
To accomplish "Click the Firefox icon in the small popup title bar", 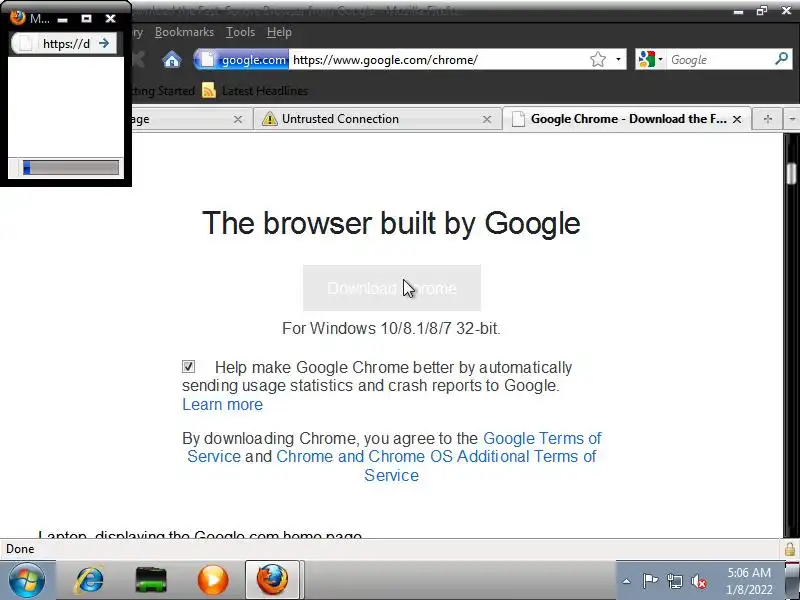I will [x=18, y=17].
